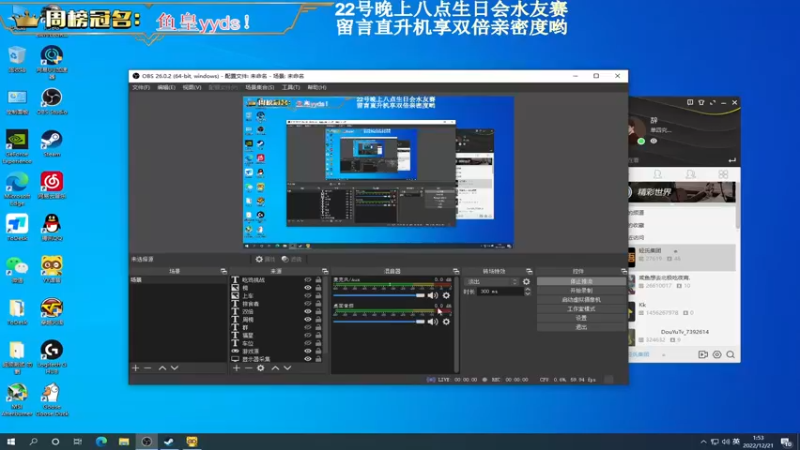Open 文件(F) menu in OBS

pyautogui.click(x=141, y=88)
